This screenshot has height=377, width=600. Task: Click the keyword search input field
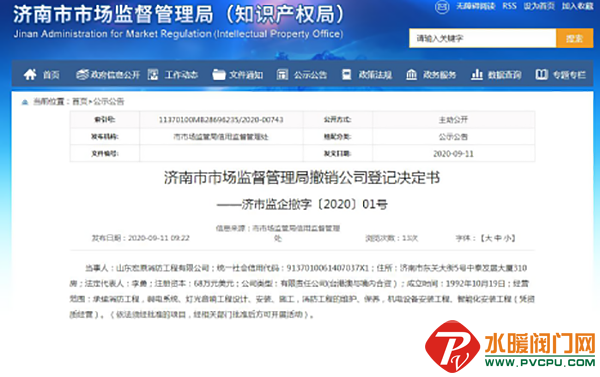coord(483,38)
